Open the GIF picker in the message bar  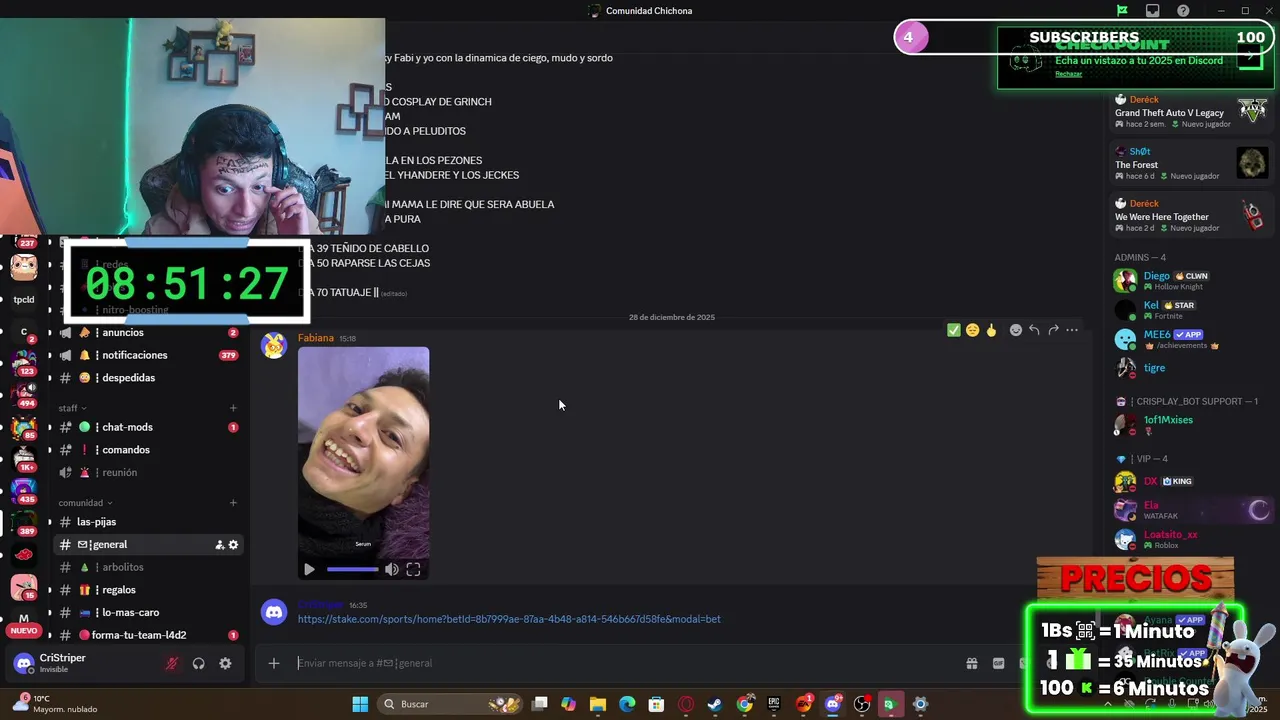pos(998,663)
